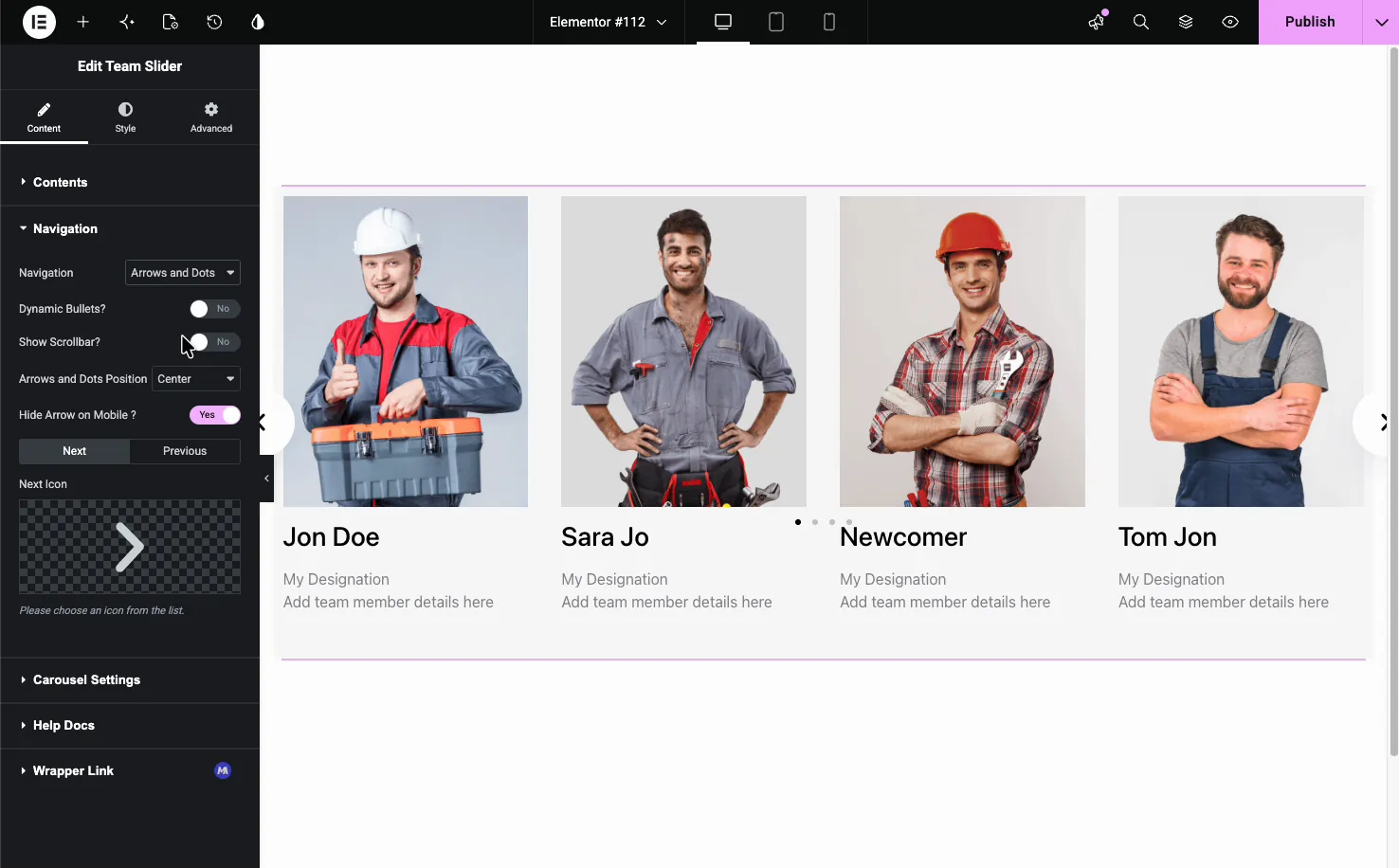Click team member details under Sara Jo
1399x868 pixels.
click(x=666, y=602)
